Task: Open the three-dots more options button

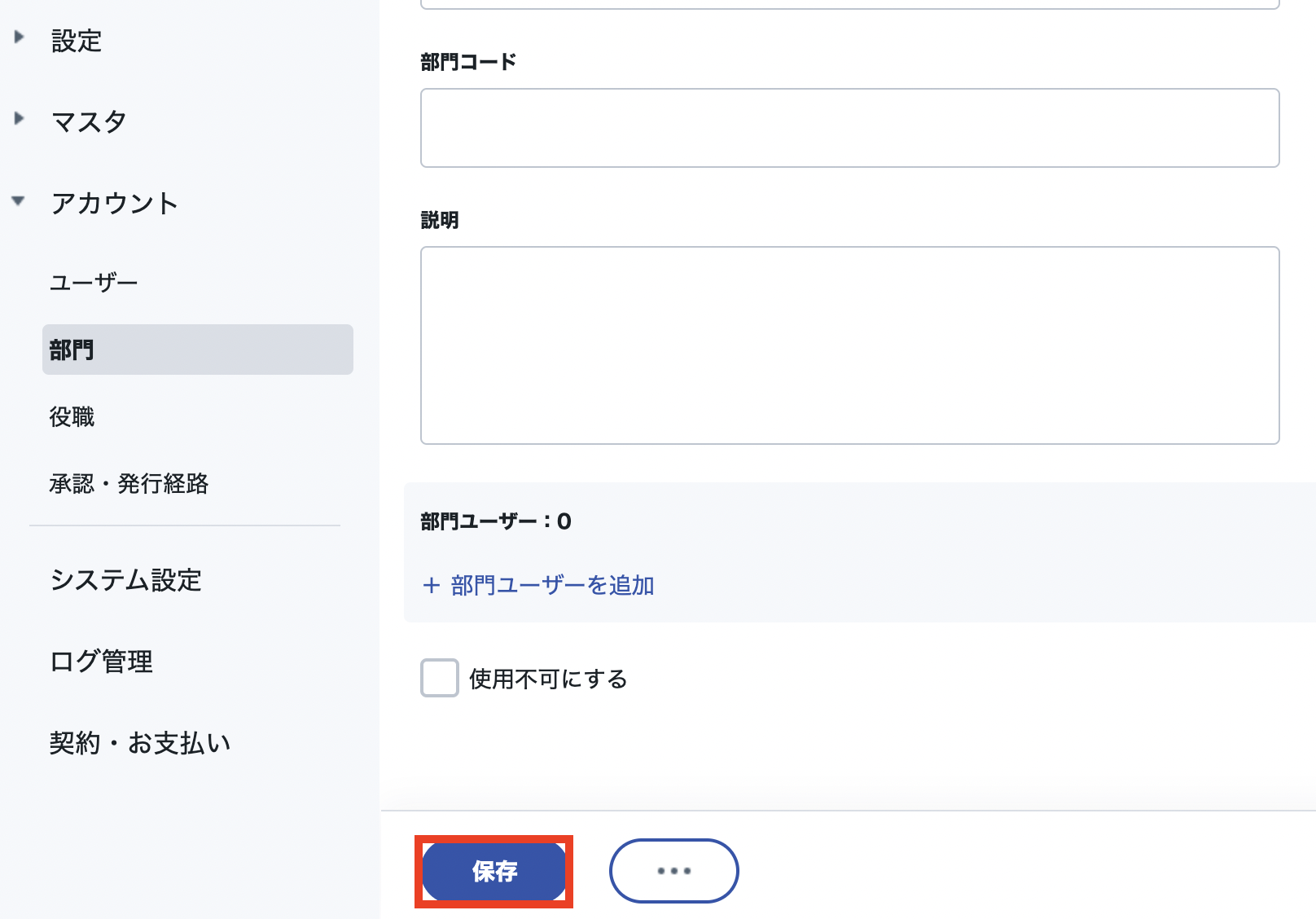Action: 674,871
